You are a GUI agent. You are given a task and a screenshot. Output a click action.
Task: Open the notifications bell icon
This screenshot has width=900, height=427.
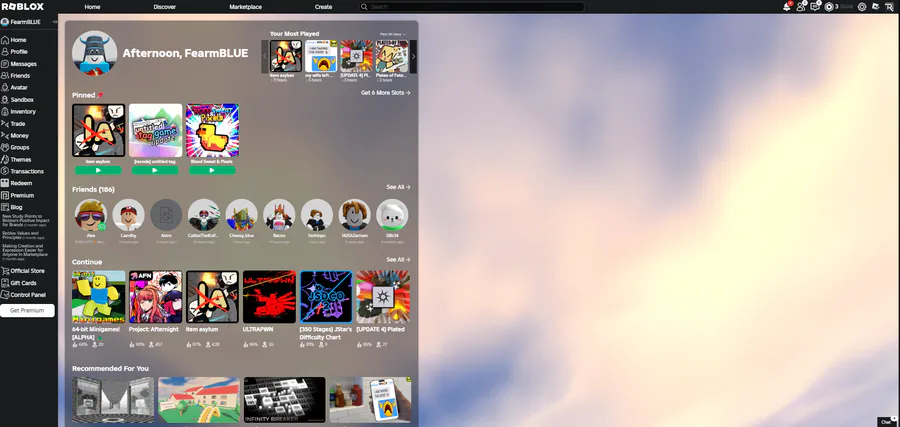click(786, 7)
